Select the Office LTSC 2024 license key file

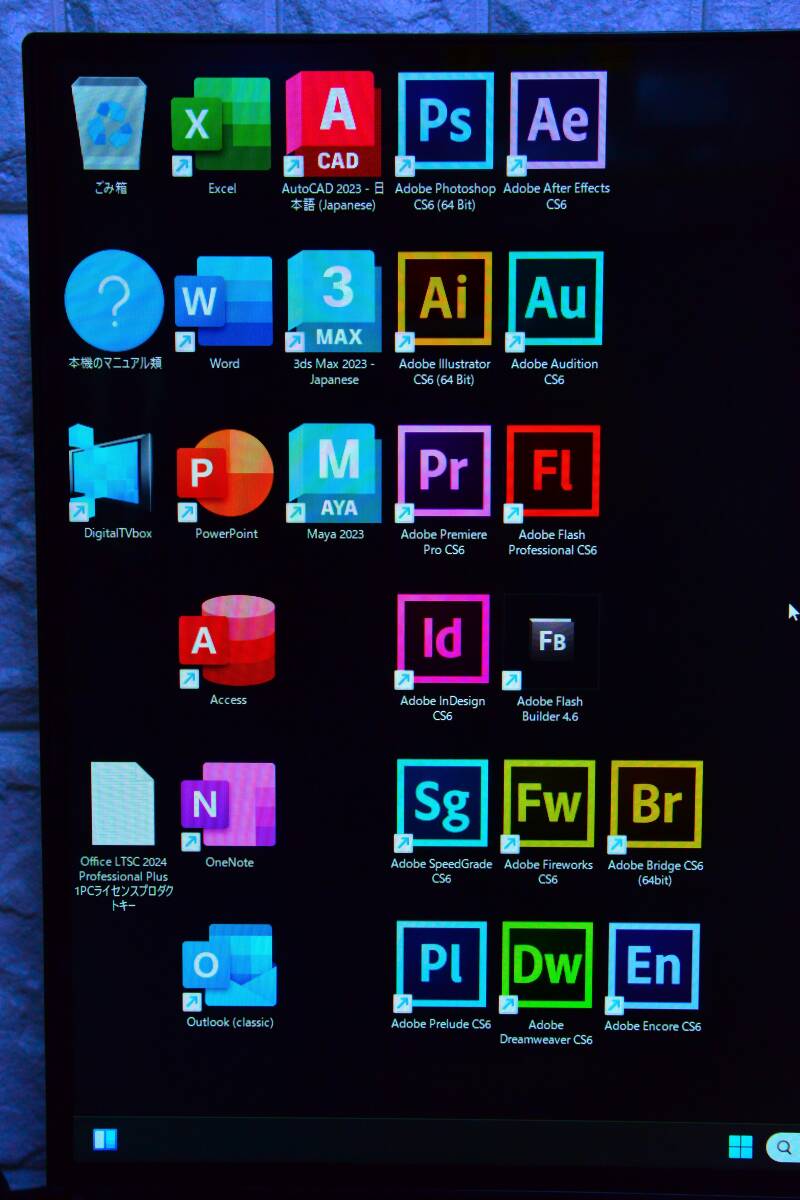point(122,804)
